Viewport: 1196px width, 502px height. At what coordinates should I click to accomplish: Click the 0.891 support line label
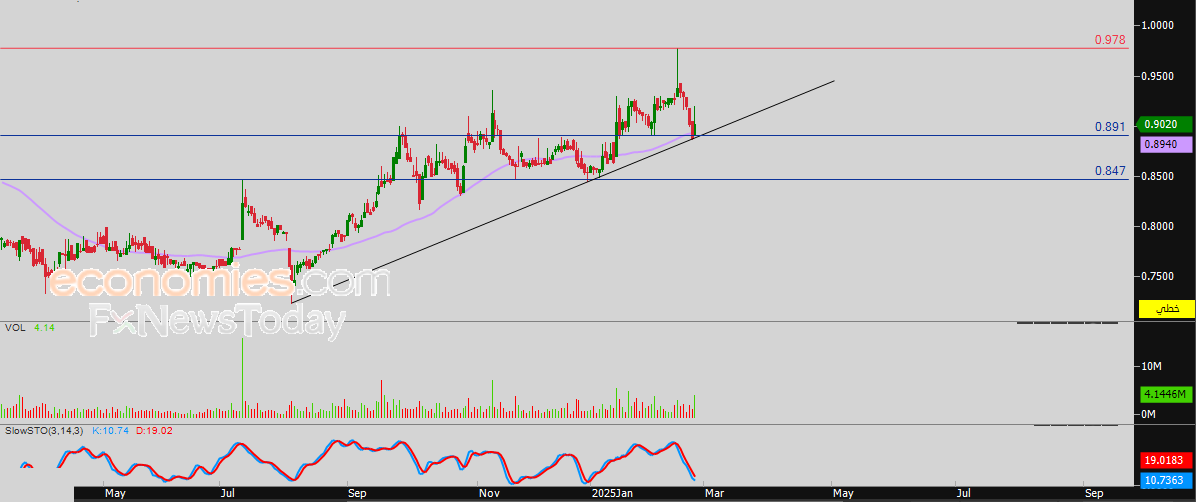pyautogui.click(x=1110, y=127)
